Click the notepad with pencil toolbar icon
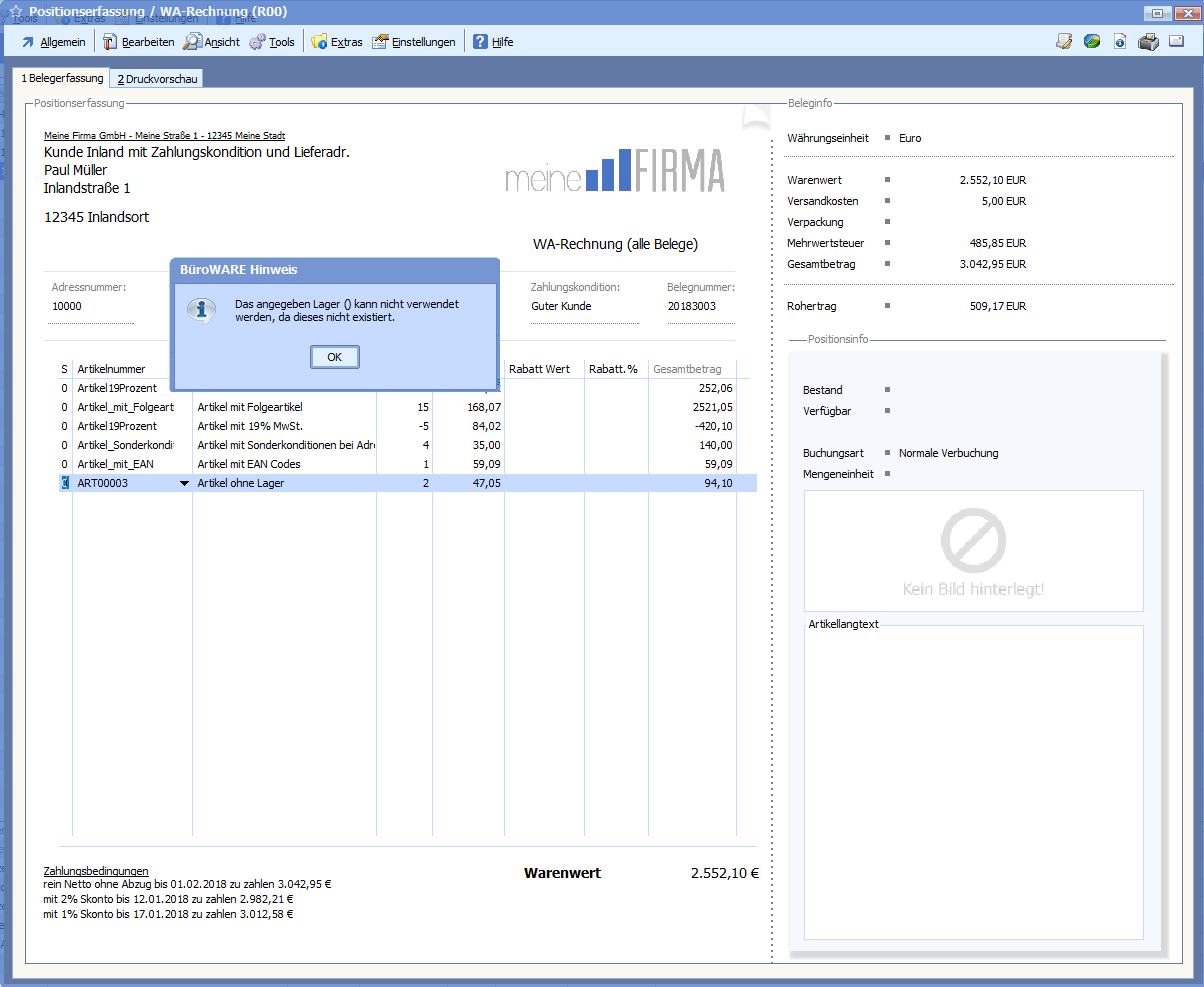1204x987 pixels. click(x=1064, y=42)
